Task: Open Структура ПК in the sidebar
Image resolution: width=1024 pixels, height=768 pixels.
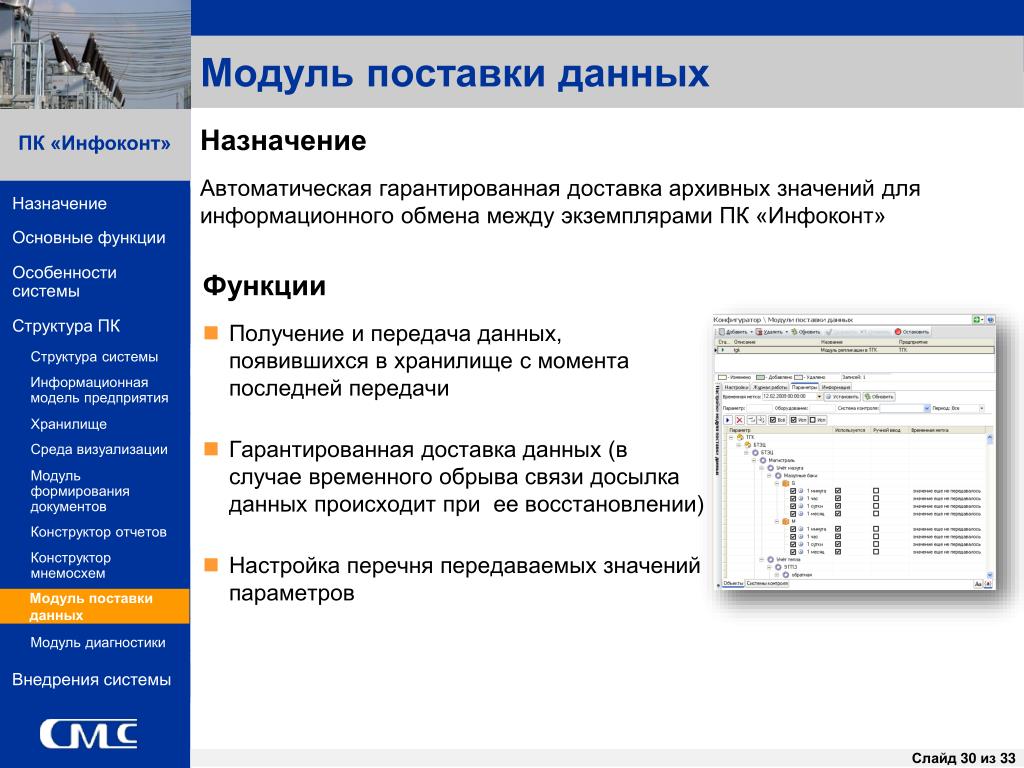Action: coord(66,326)
